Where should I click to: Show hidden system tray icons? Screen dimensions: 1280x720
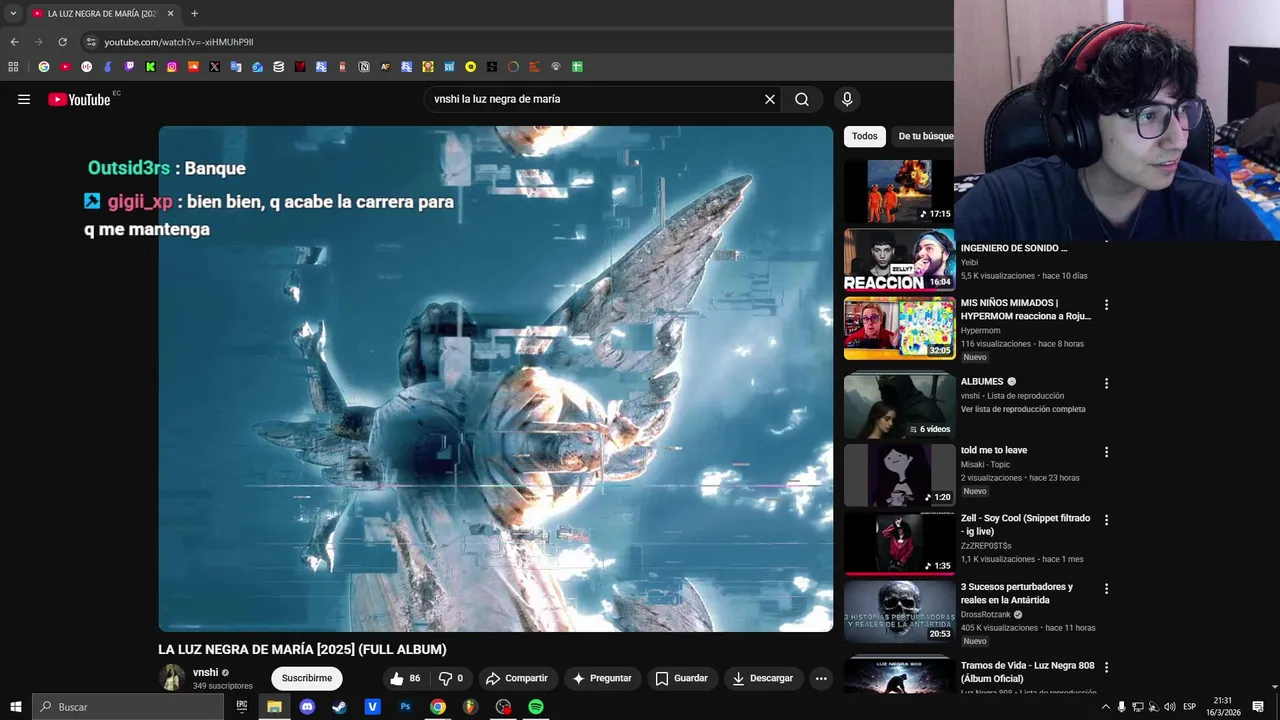(1105, 707)
